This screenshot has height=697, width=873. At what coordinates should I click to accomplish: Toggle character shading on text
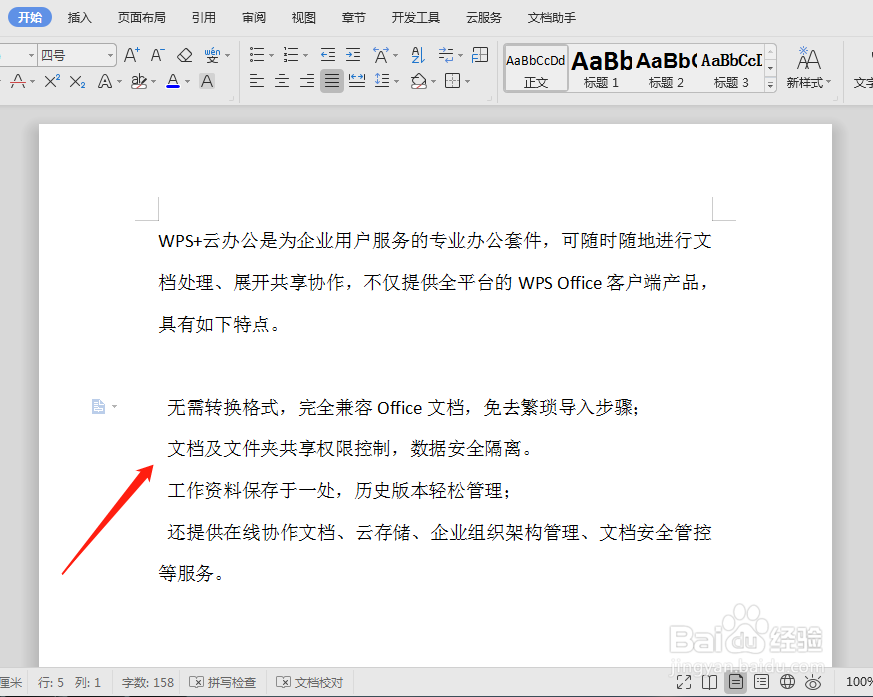[207, 82]
